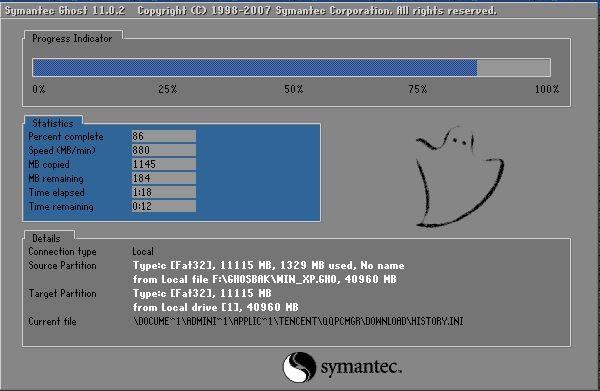Click the MB copied value 1145
Image resolution: width=600 pixels, height=391 pixels.
point(163,164)
